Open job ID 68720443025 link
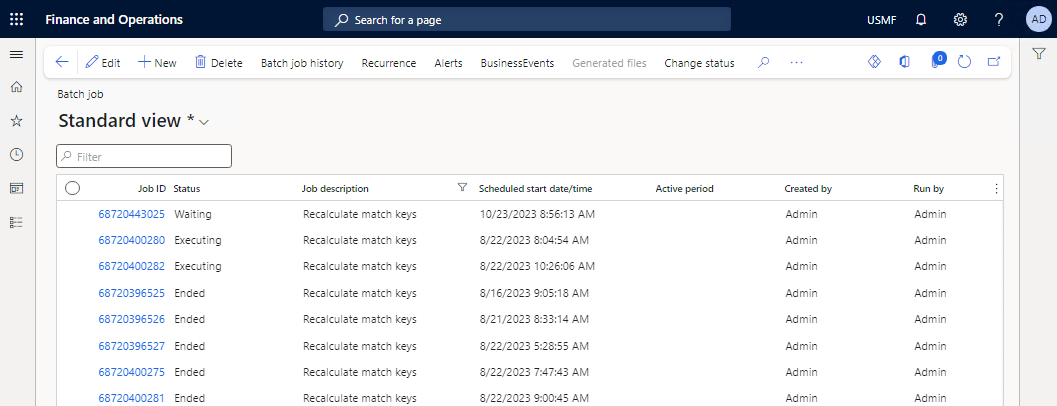The image size is (1057, 406). pyautogui.click(x=131, y=214)
